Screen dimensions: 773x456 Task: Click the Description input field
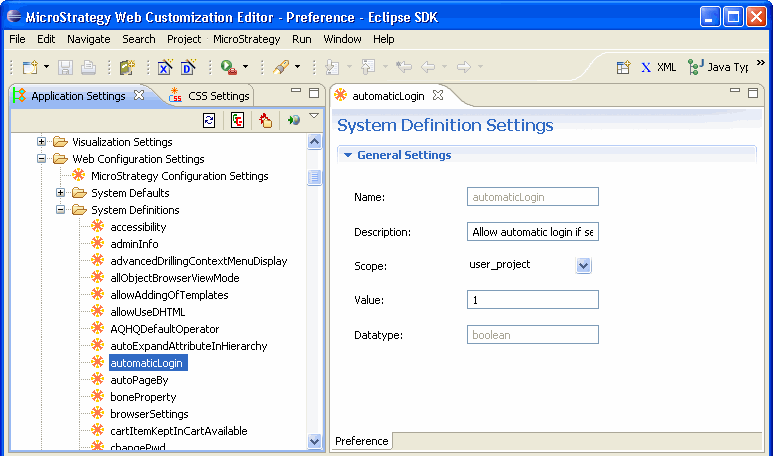coord(532,232)
